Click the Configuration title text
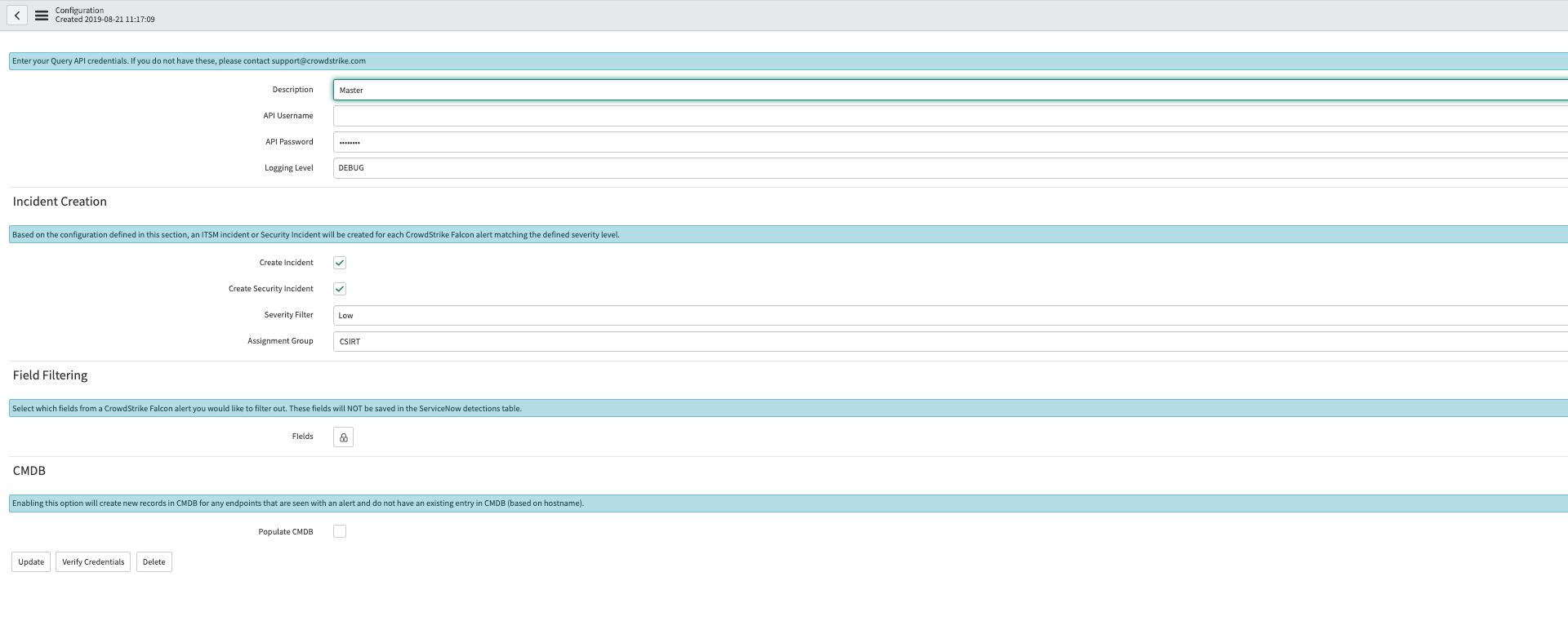The image size is (1568, 621). click(x=79, y=11)
